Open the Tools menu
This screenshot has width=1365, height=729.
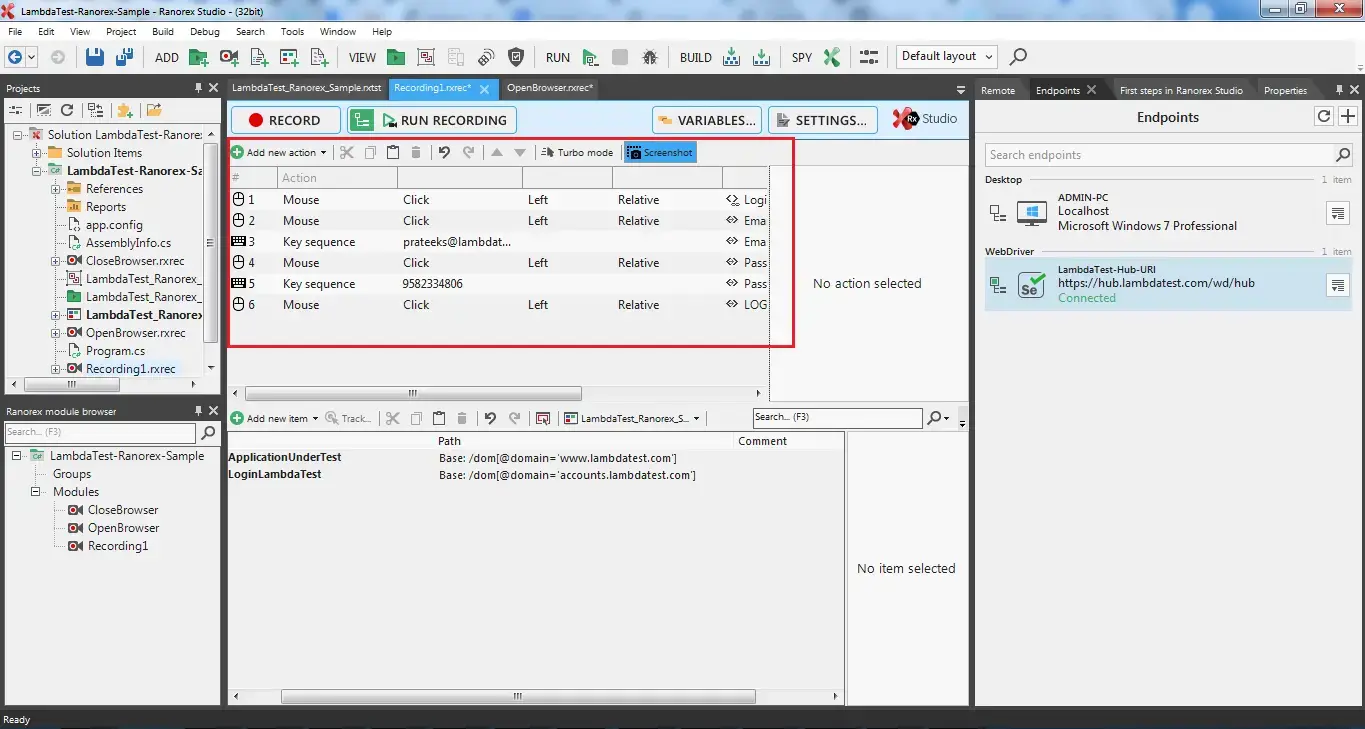tap(292, 31)
